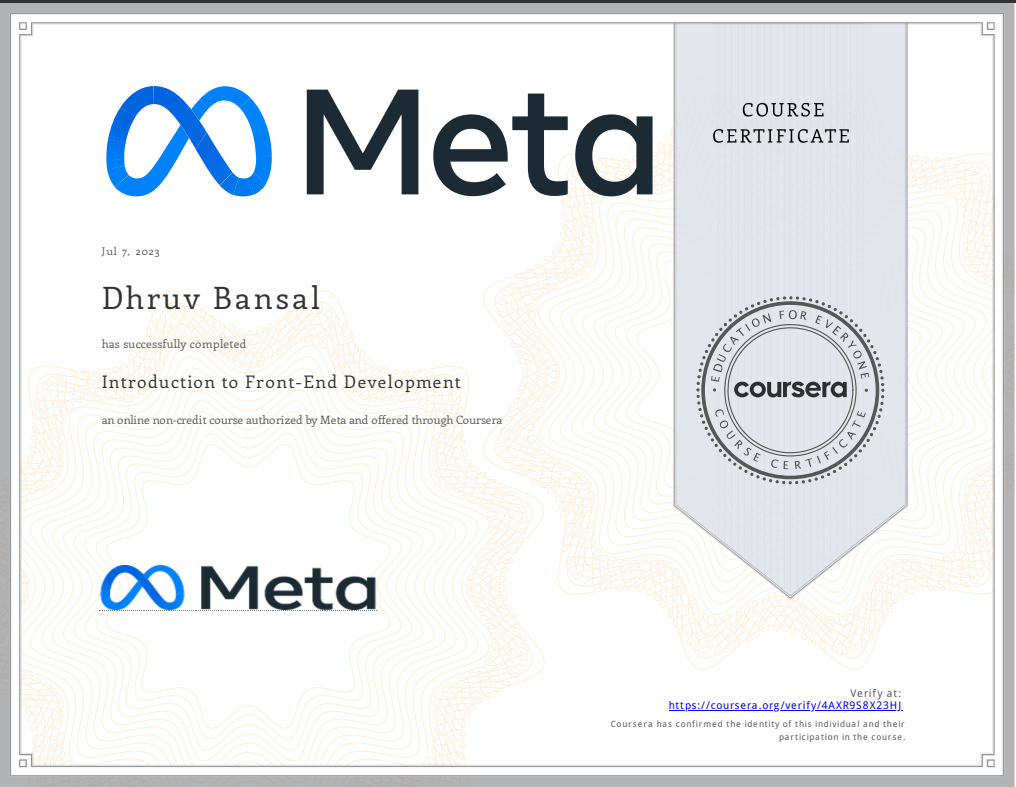Image resolution: width=1016 pixels, height=787 pixels.
Task: Click 'Coursera has confirmed the identity' statement
Action: click(x=757, y=730)
